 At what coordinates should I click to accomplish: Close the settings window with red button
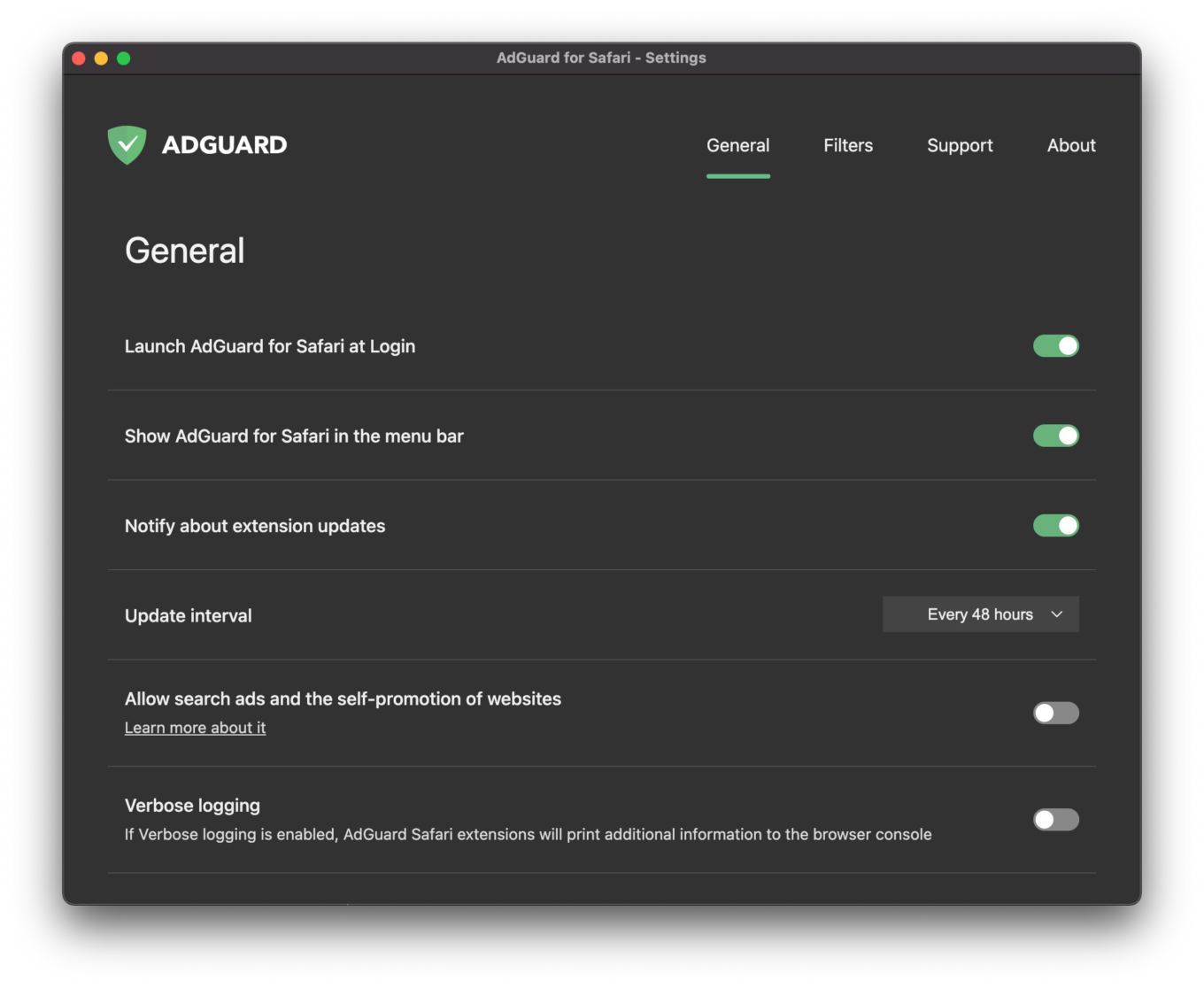point(79,58)
